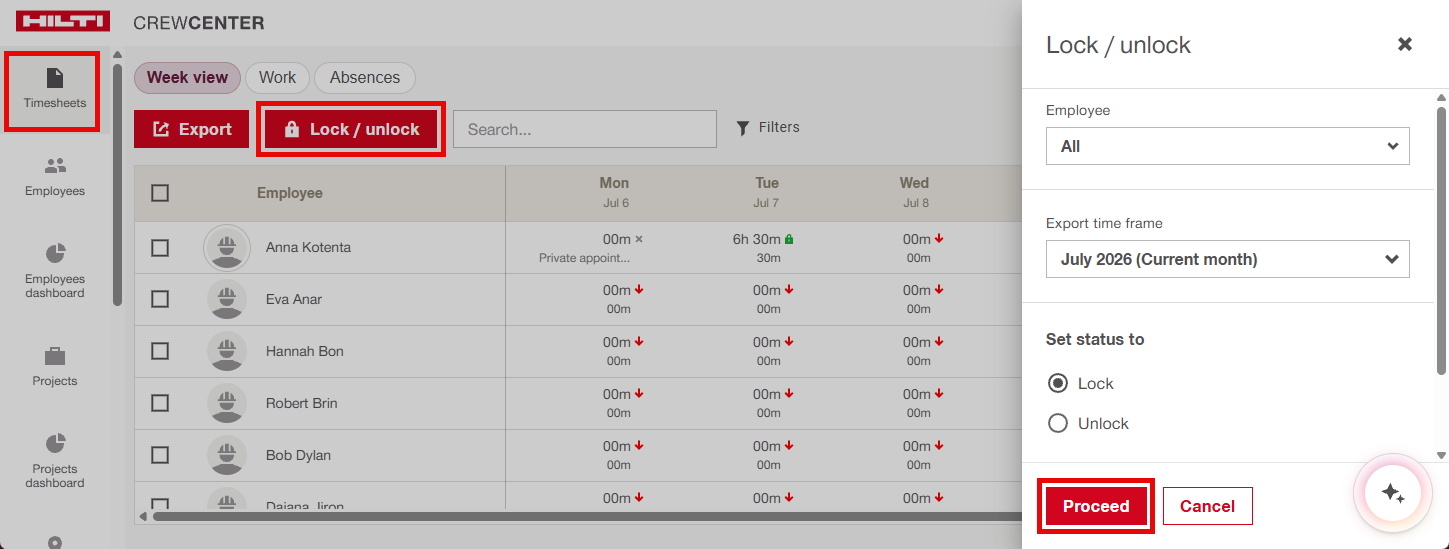1449x549 pixels.
Task: Open the Filters funnel control
Action: click(768, 127)
